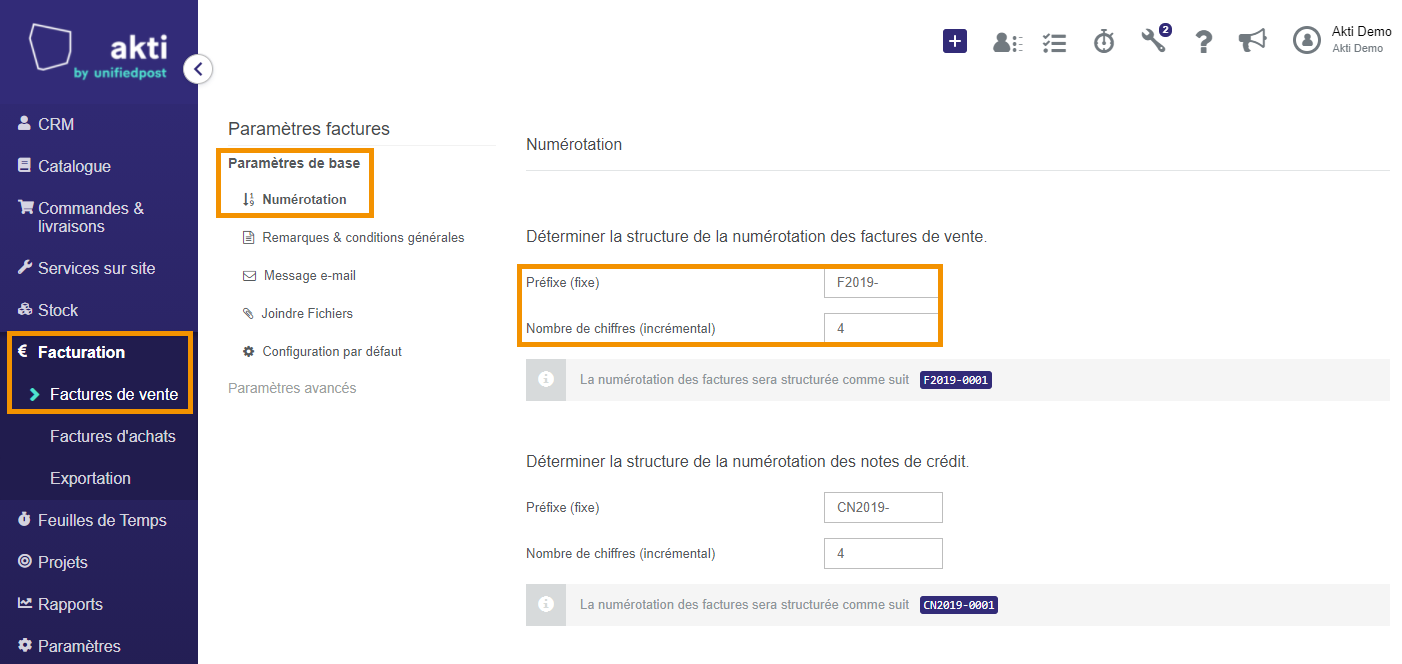Open the Akti Demo account menu
The height and width of the screenshot is (664, 1402).
[1361, 39]
